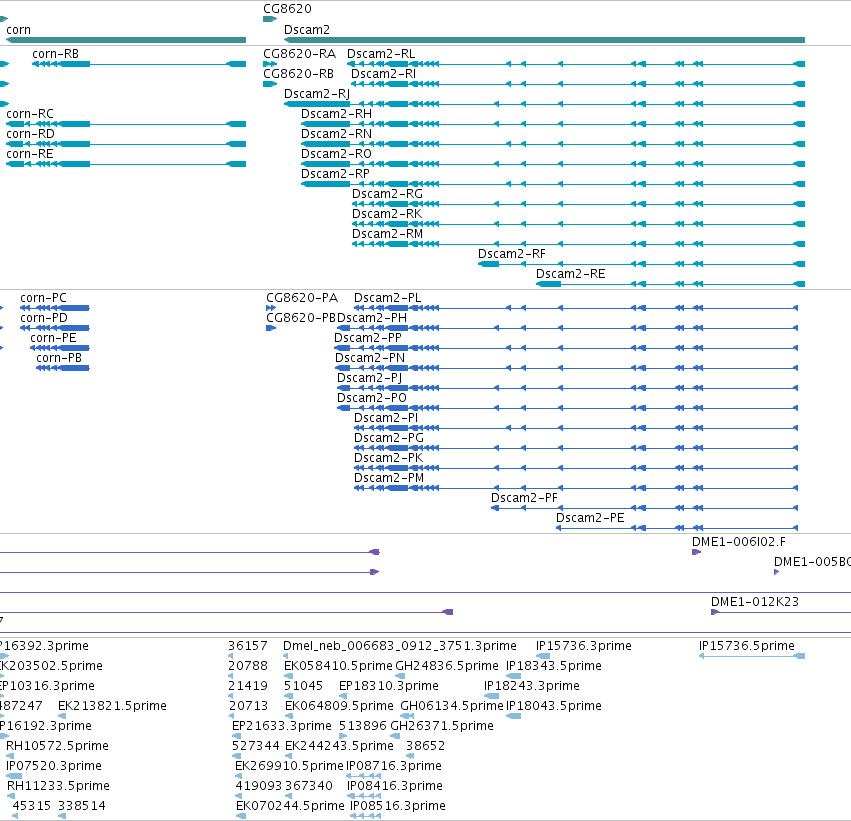Select the IP08716.3prime EST

tap(364, 776)
